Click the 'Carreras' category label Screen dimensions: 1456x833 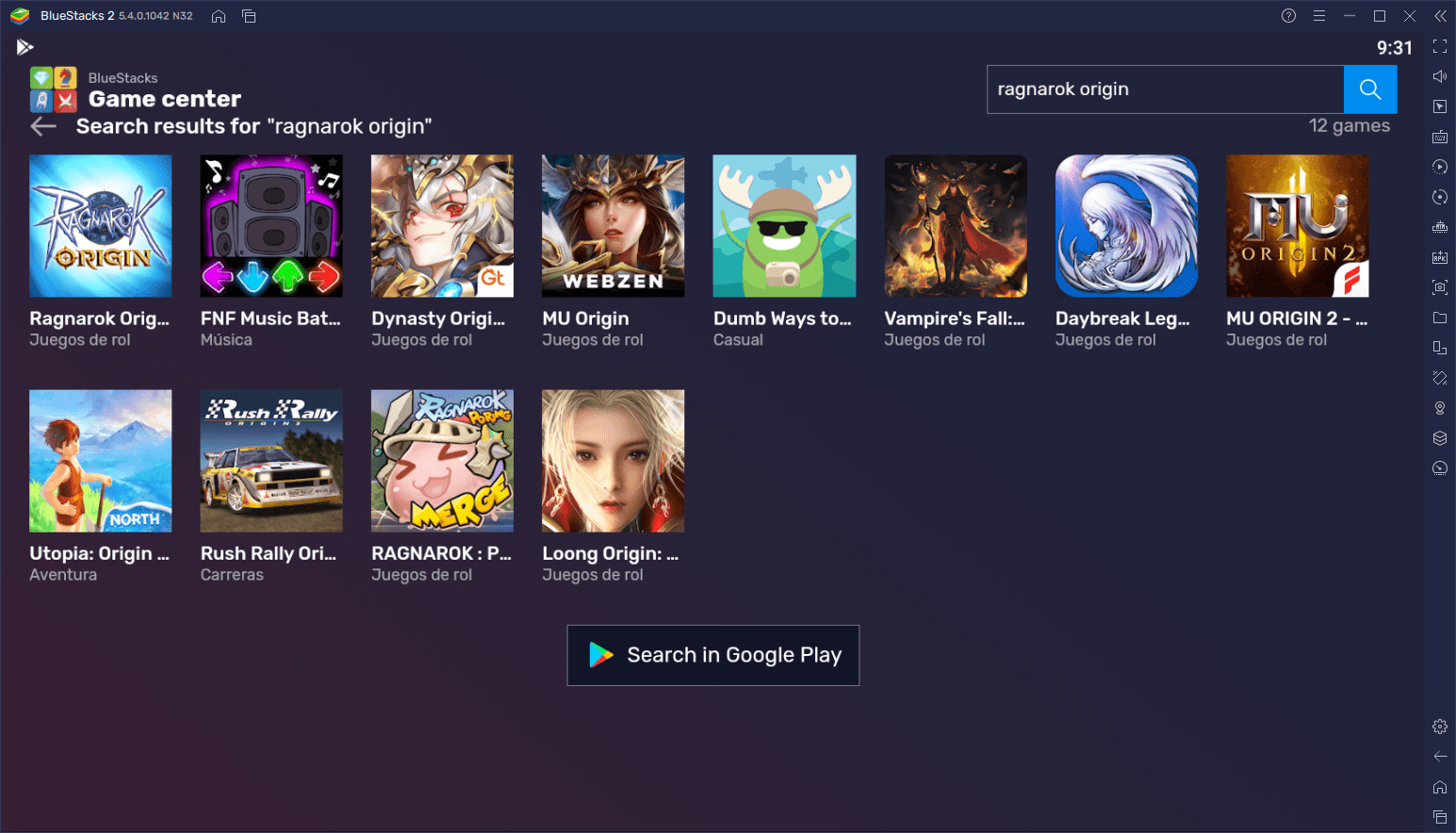click(232, 575)
